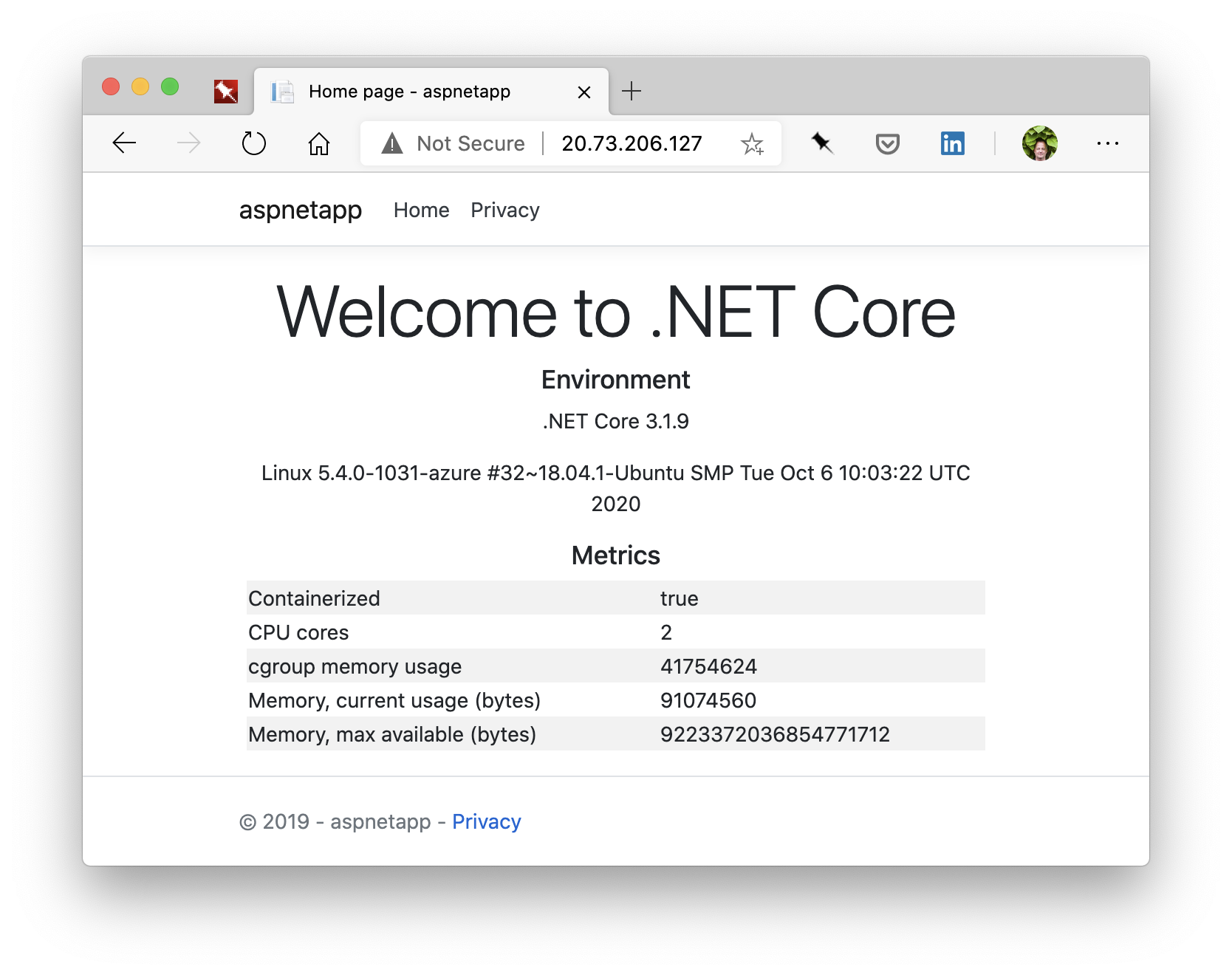
Task: Go back to the previous page
Action: click(124, 143)
